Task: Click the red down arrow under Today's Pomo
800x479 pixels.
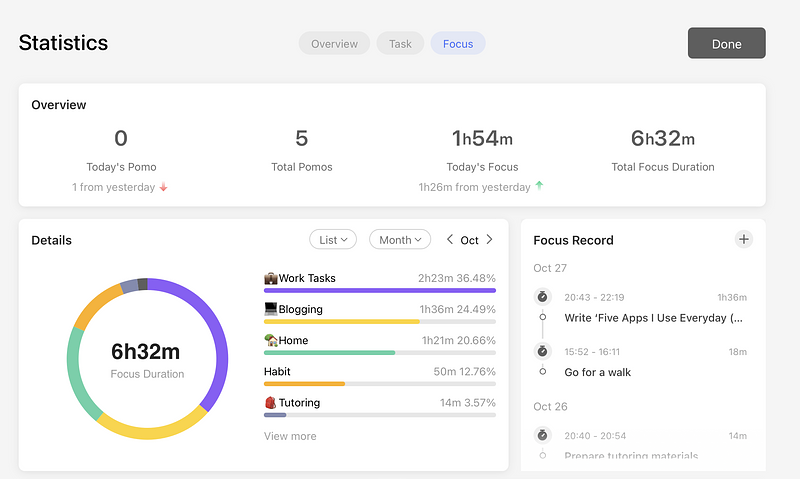Action: click(163, 187)
